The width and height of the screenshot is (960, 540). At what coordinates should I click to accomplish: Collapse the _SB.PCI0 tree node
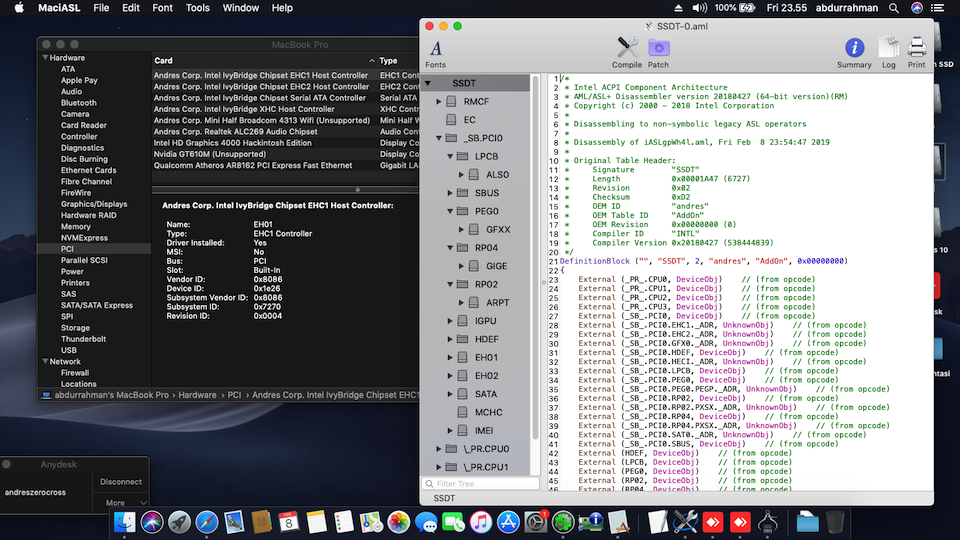click(x=439, y=138)
